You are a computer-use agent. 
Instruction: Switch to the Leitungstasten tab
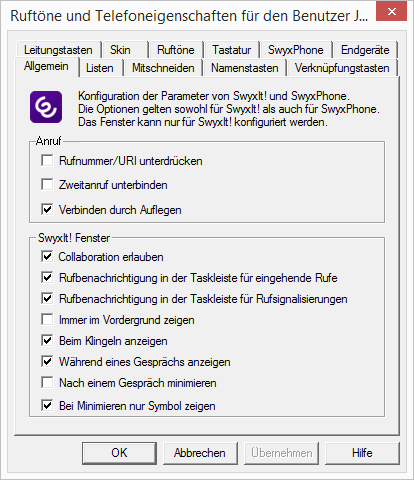click(58, 50)
